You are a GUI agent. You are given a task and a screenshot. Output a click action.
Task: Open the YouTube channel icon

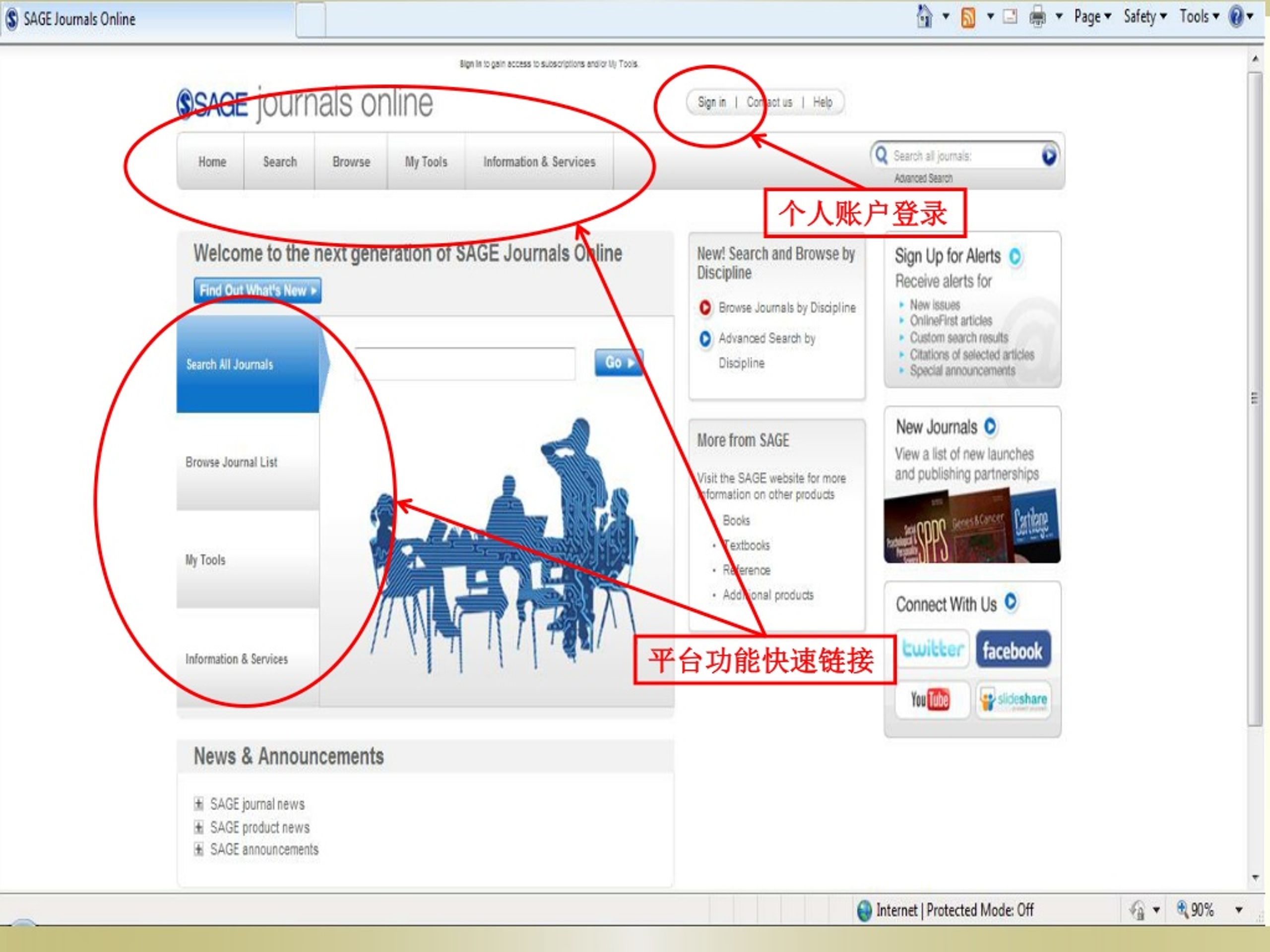point(930,700)
